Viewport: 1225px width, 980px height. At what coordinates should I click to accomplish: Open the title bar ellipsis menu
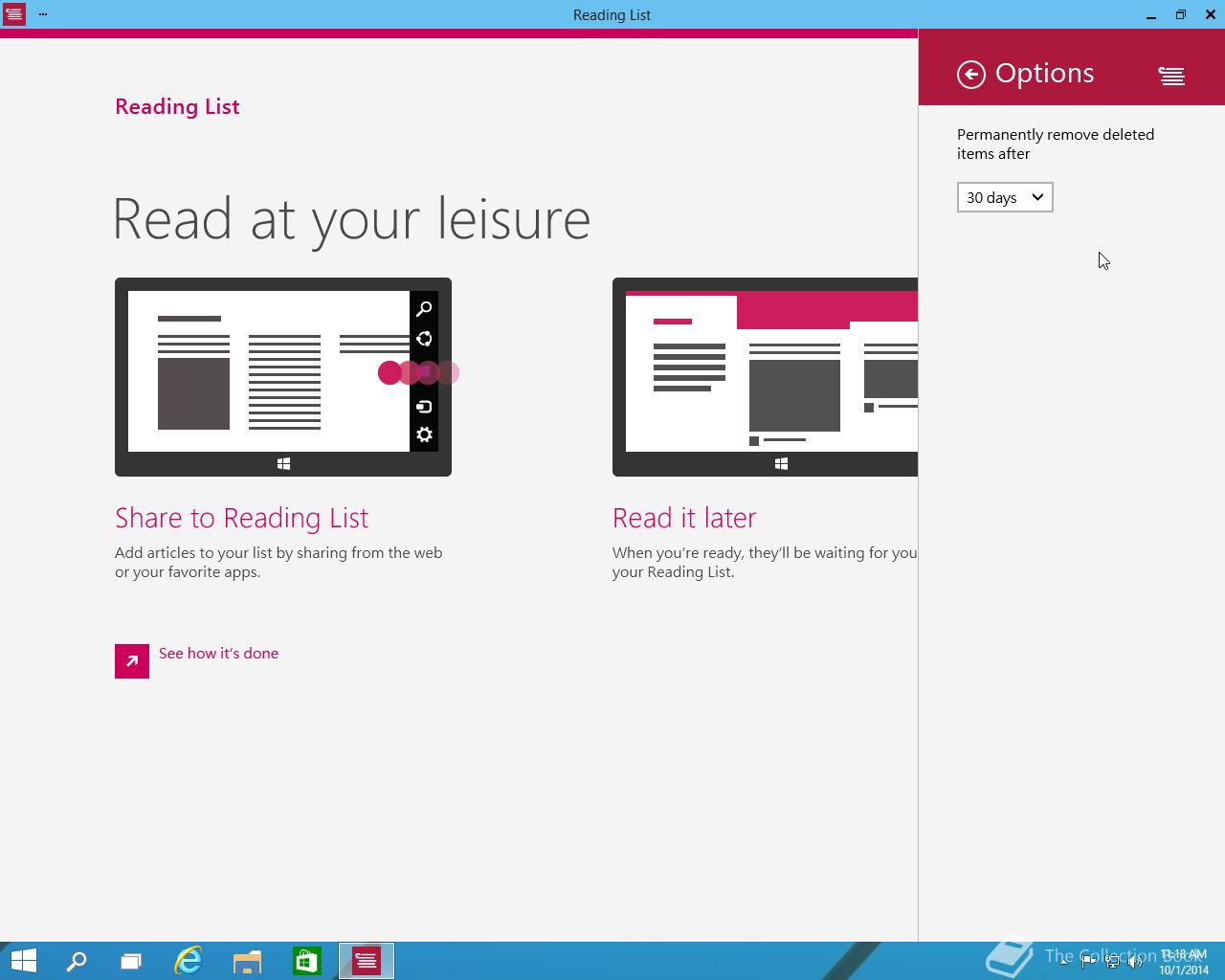coord(43,14)
